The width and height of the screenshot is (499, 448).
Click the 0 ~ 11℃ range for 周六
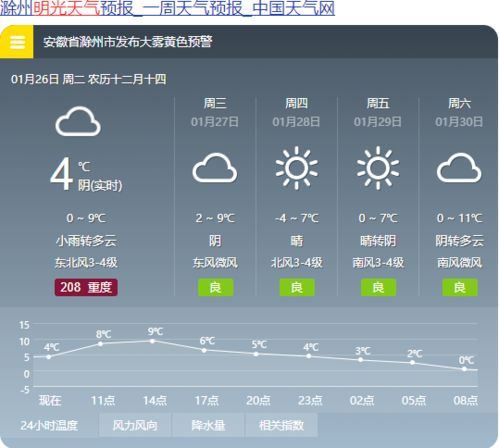pyautogui.click(x=459, y=218)
